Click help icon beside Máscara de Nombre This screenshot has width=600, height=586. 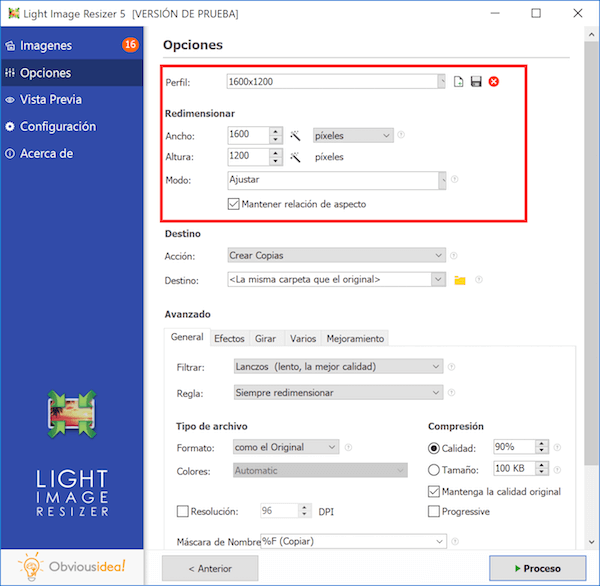pos(455,541)
